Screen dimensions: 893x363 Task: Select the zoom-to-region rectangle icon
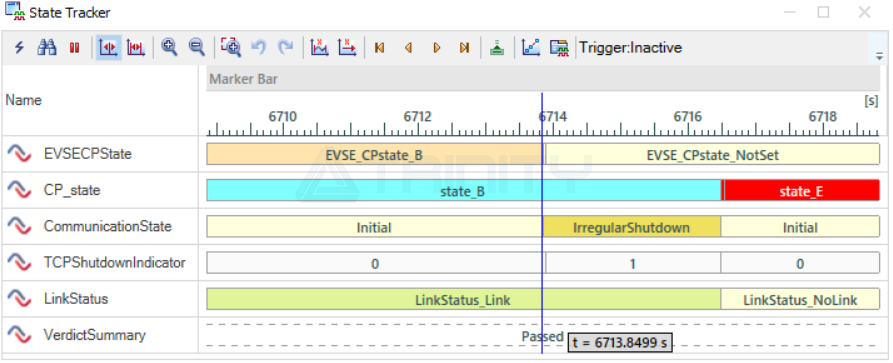(231, 48)
